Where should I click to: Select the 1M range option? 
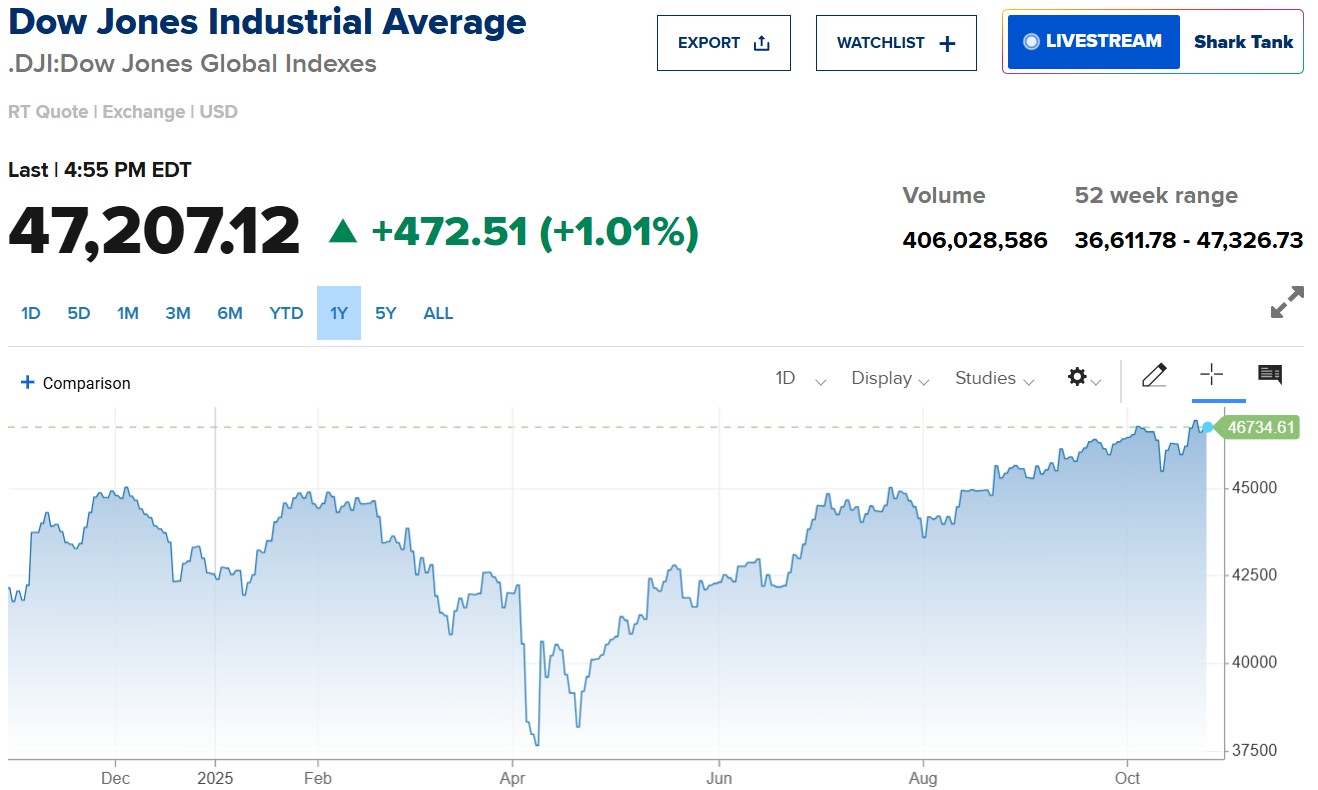coord(128,313)
